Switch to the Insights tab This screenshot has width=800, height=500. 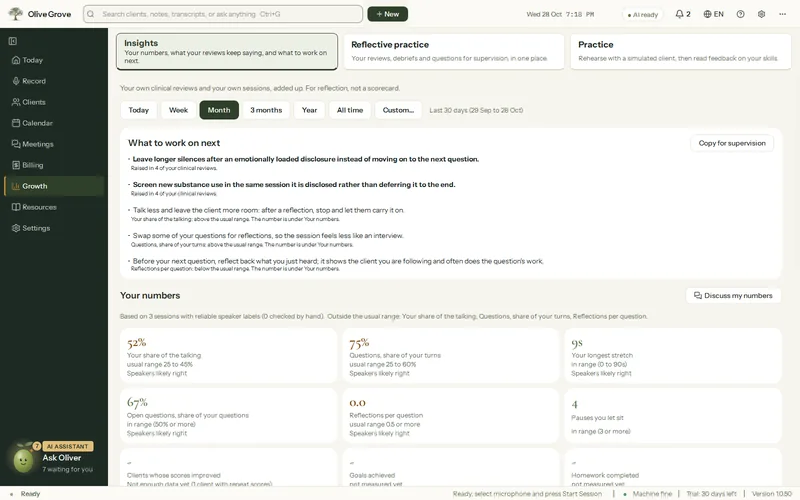pos(227,52)
